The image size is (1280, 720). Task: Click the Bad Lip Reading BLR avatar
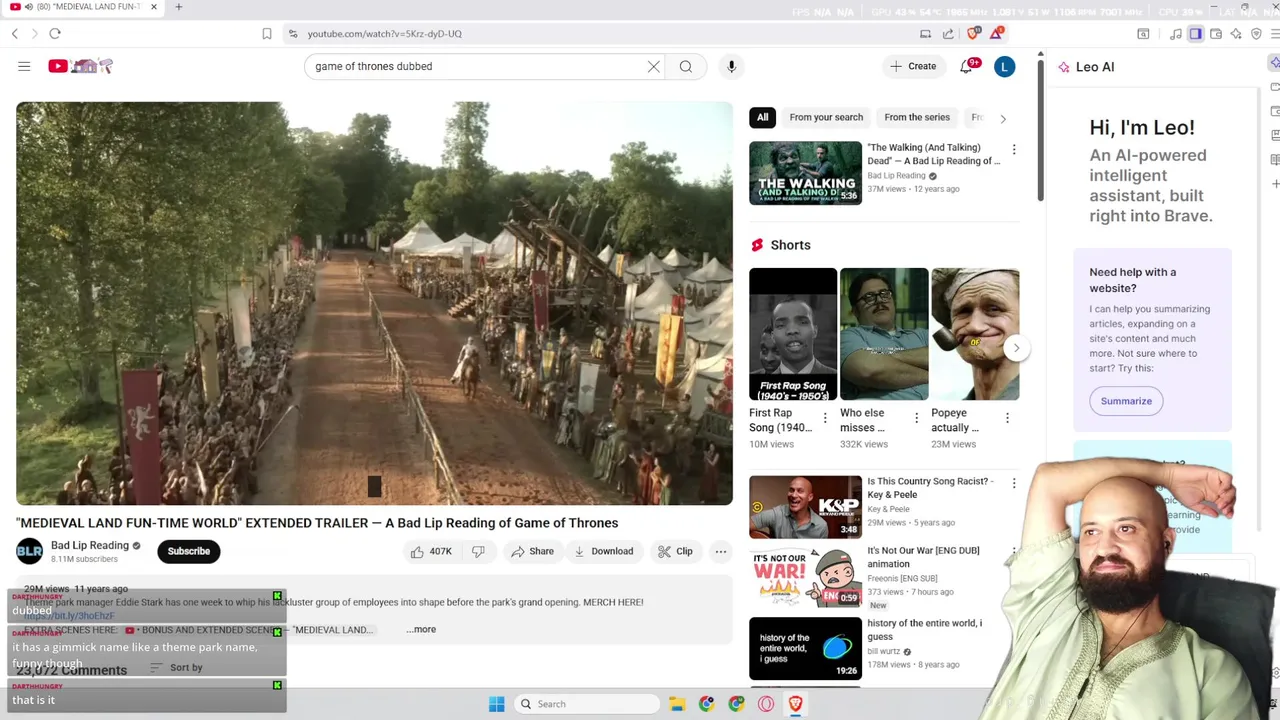pyautogui.click(x=29, y=551)
